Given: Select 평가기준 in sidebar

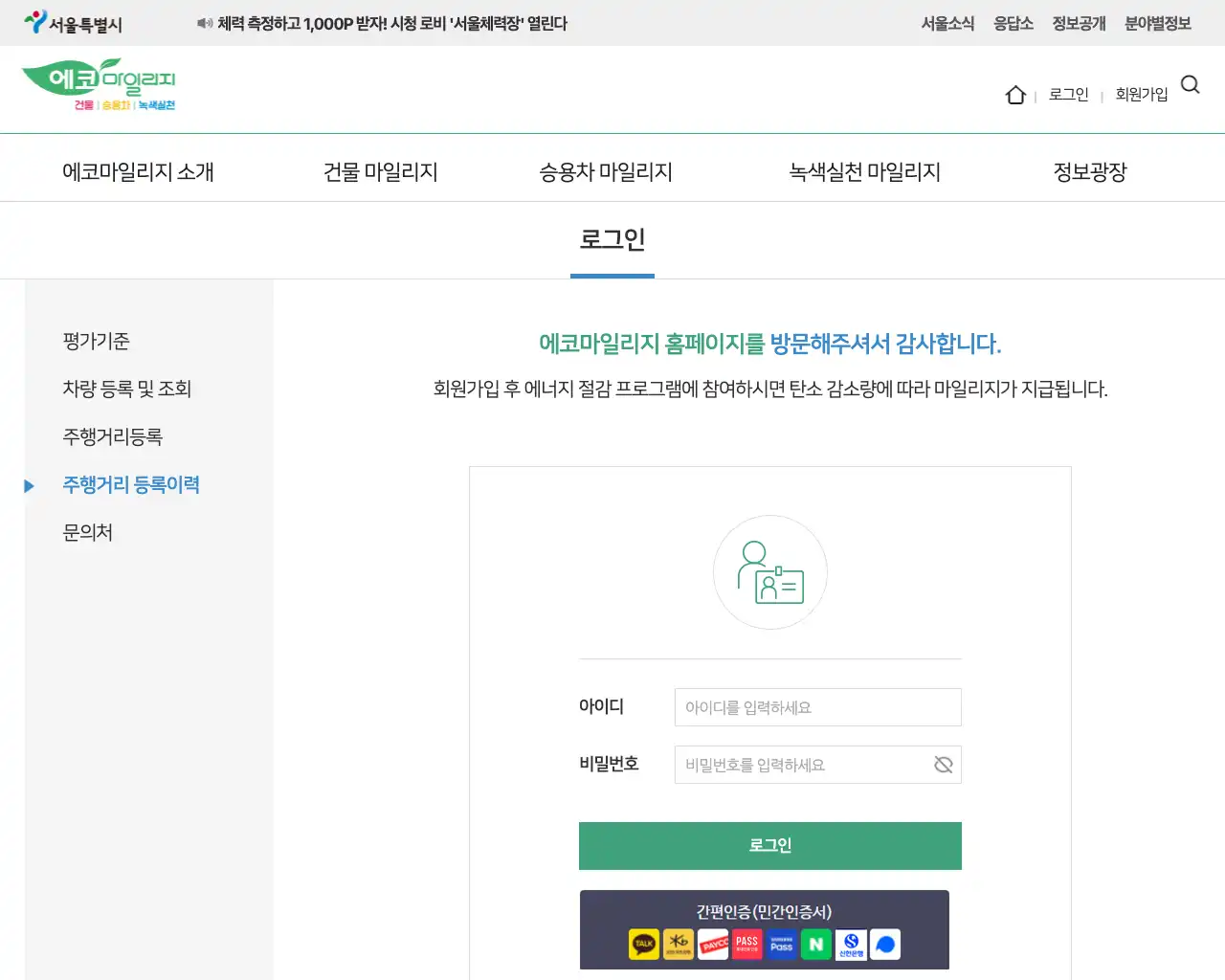Looking at the screenshot, I should (96, 342).
